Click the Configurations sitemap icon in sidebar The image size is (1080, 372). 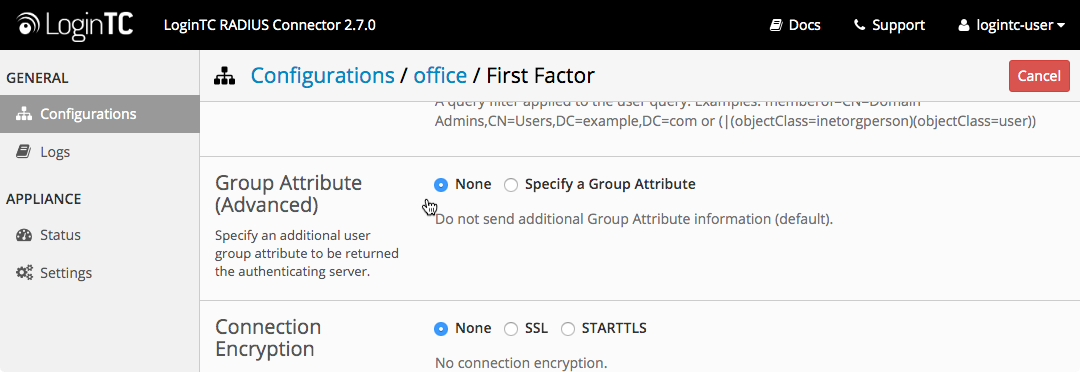[23, 114]
